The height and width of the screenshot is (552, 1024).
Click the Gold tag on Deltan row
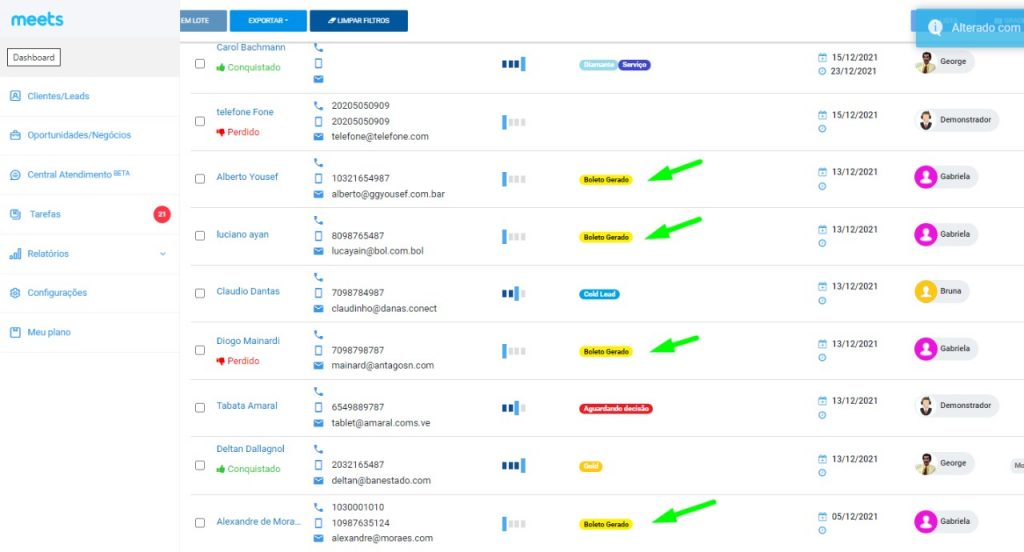590,466
